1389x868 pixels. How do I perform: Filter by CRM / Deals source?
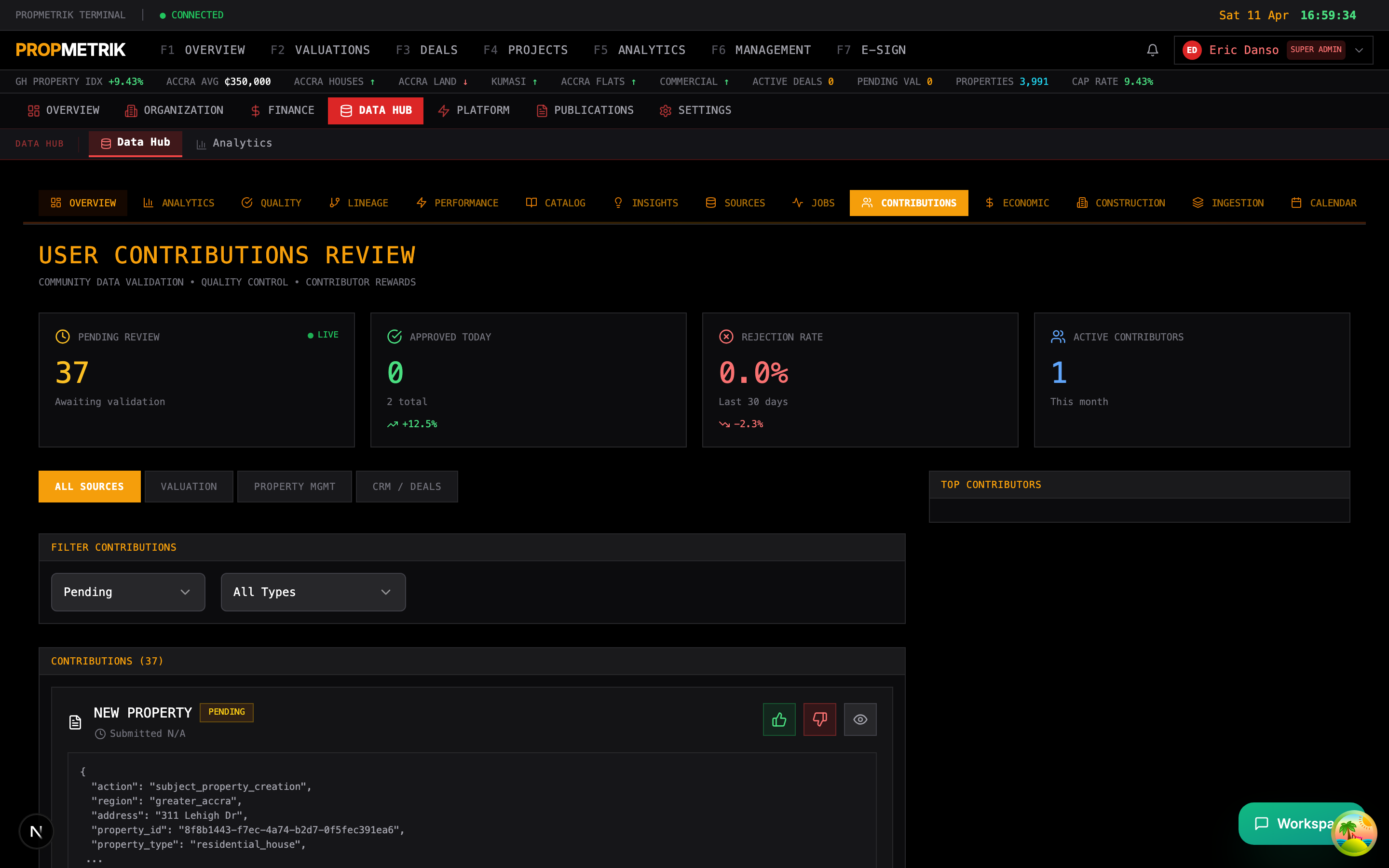(407, 486)
